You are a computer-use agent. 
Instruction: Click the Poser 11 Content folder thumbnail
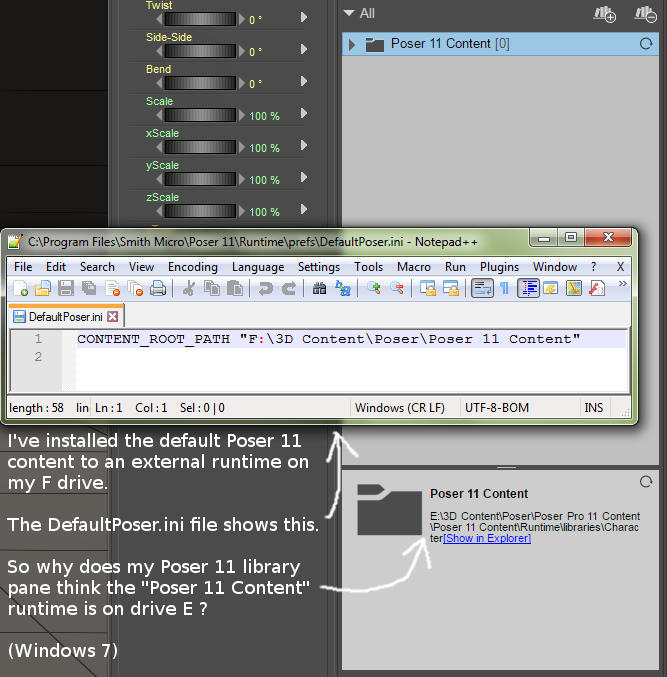[x=389, y=509]
